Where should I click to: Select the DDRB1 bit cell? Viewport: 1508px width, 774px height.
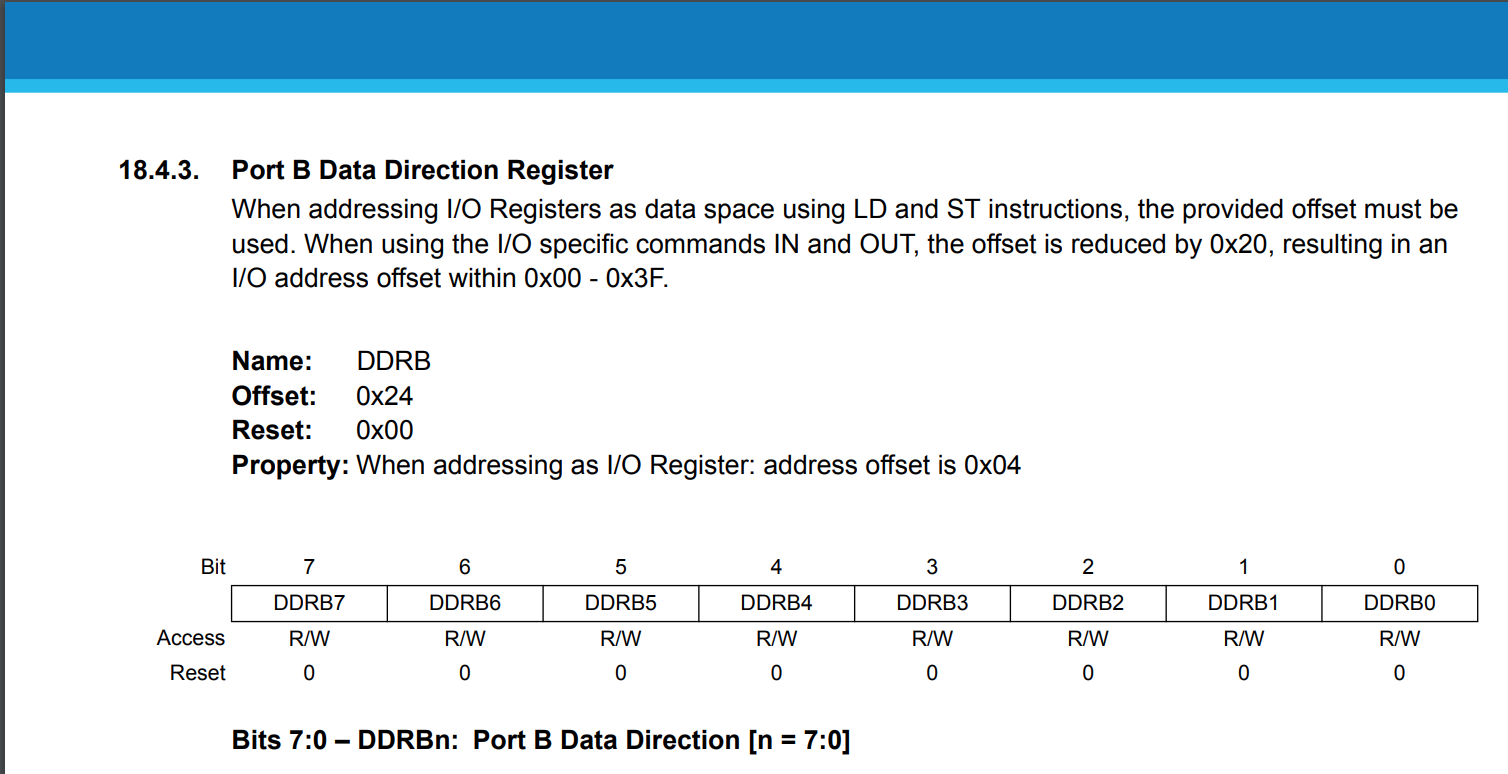[1244, 603]
